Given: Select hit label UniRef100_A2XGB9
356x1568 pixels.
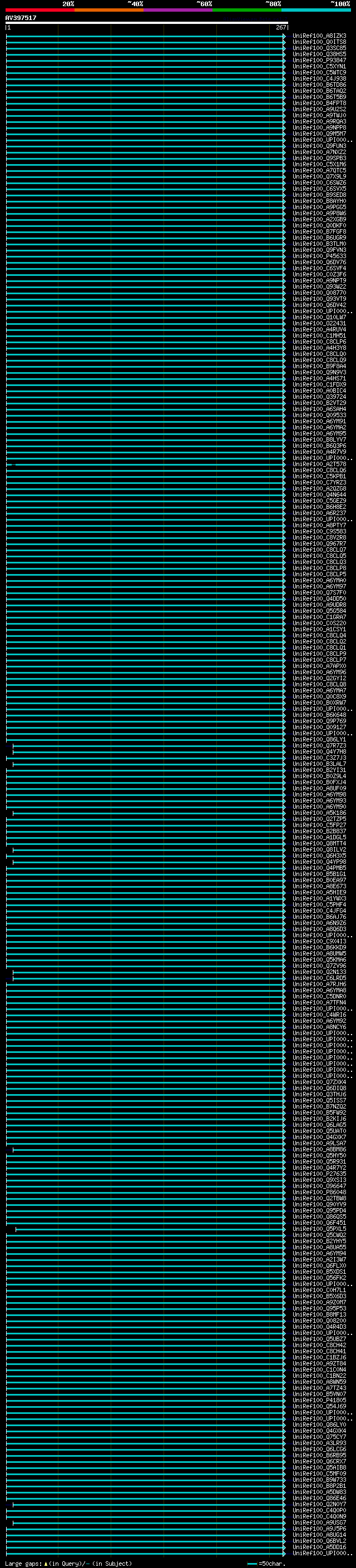Looking at the screenshot, I should click(319, 219).
